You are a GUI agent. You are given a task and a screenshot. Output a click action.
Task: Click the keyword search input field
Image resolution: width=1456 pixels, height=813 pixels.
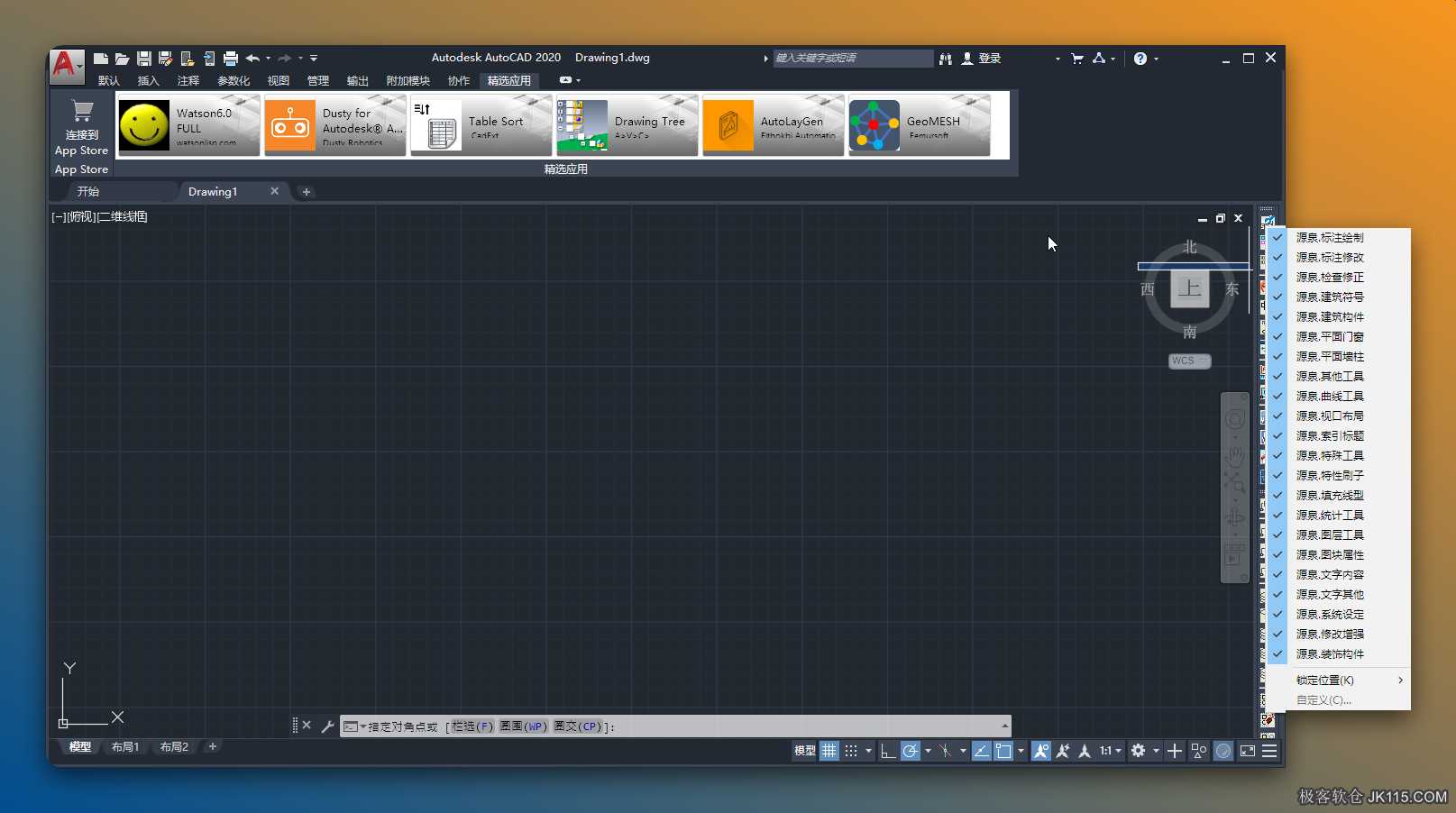[853, 59]
